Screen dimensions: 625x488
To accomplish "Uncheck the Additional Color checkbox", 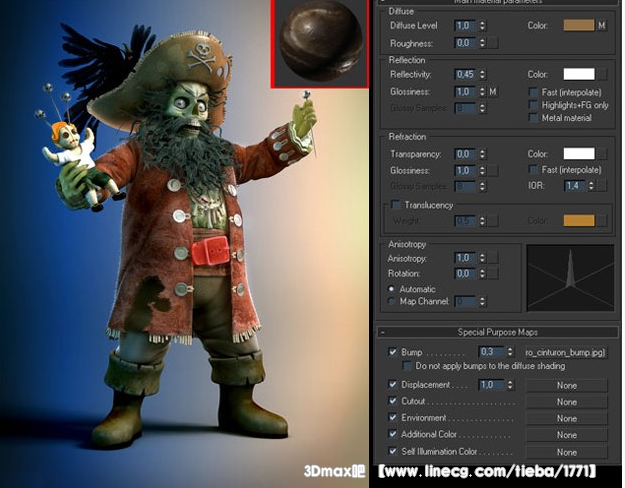I will click(393, 434).
